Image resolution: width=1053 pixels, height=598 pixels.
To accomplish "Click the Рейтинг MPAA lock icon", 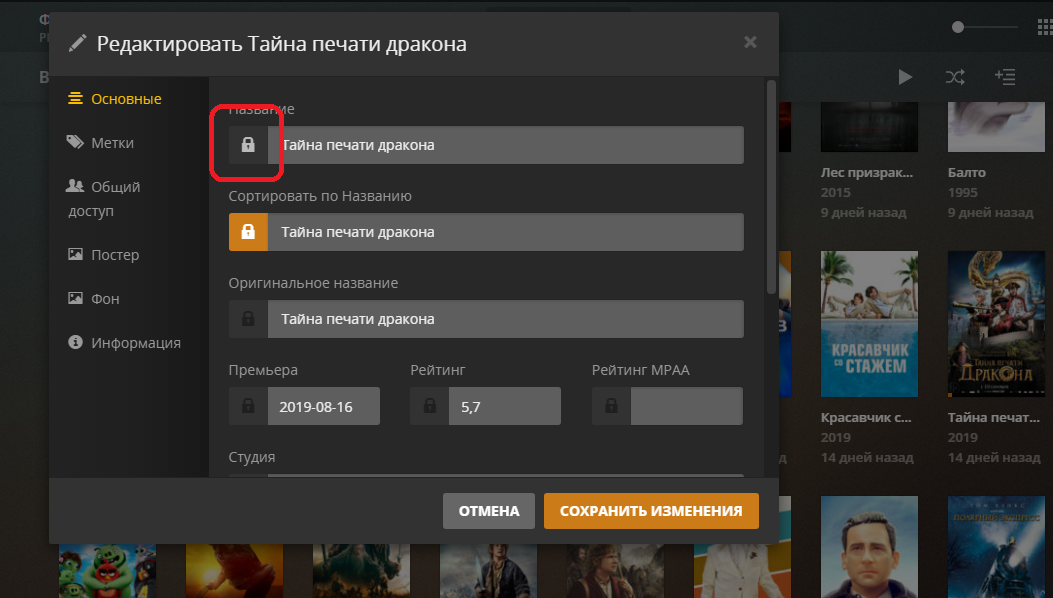I will point(611,406).
